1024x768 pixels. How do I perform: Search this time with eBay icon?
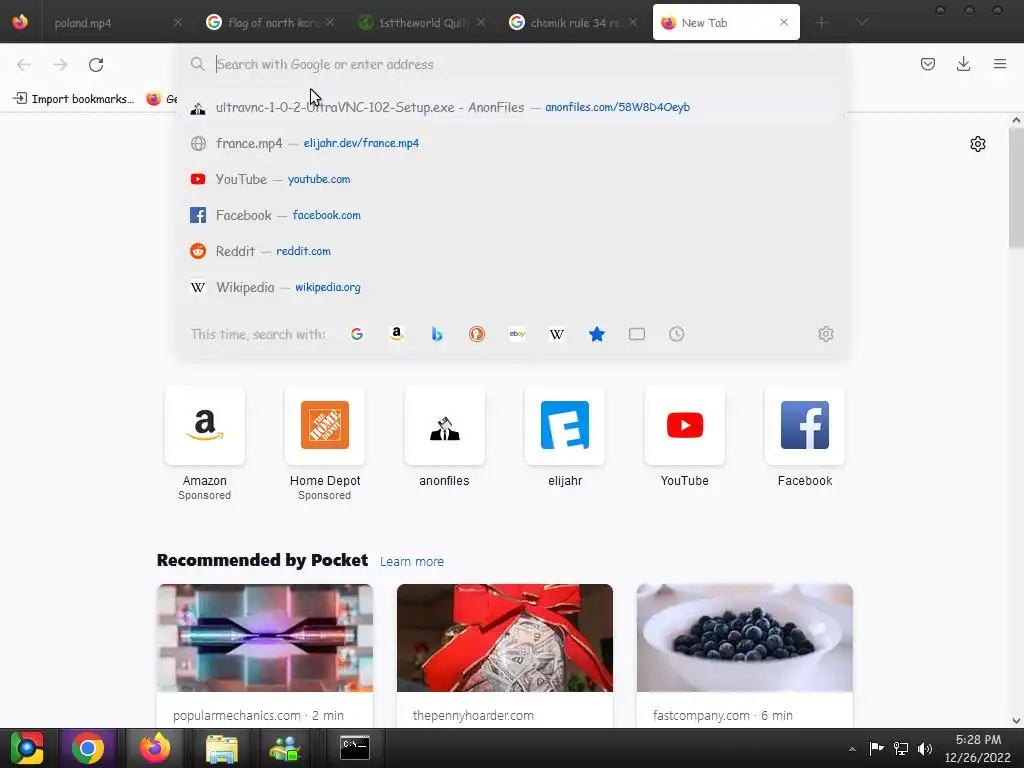tap(517, 334)
